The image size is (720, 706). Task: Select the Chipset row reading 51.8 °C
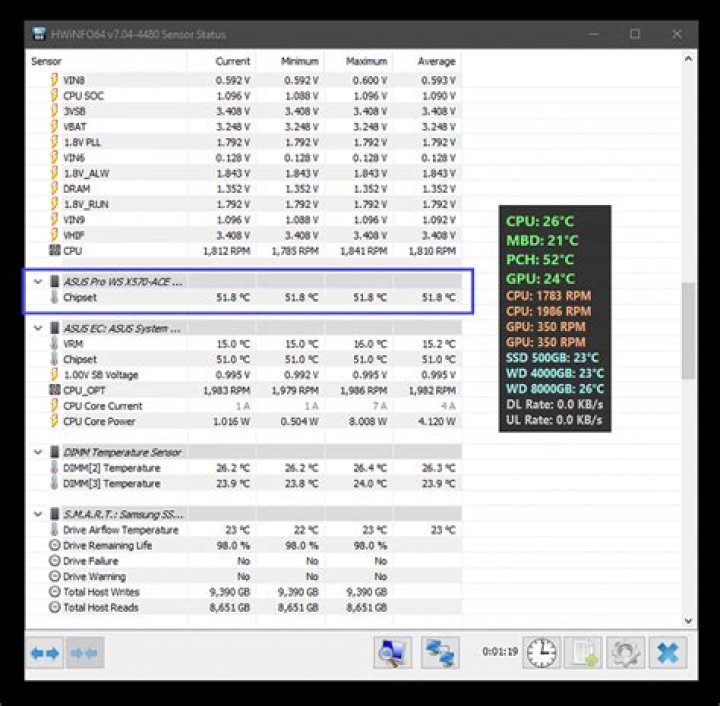point(244,297)
